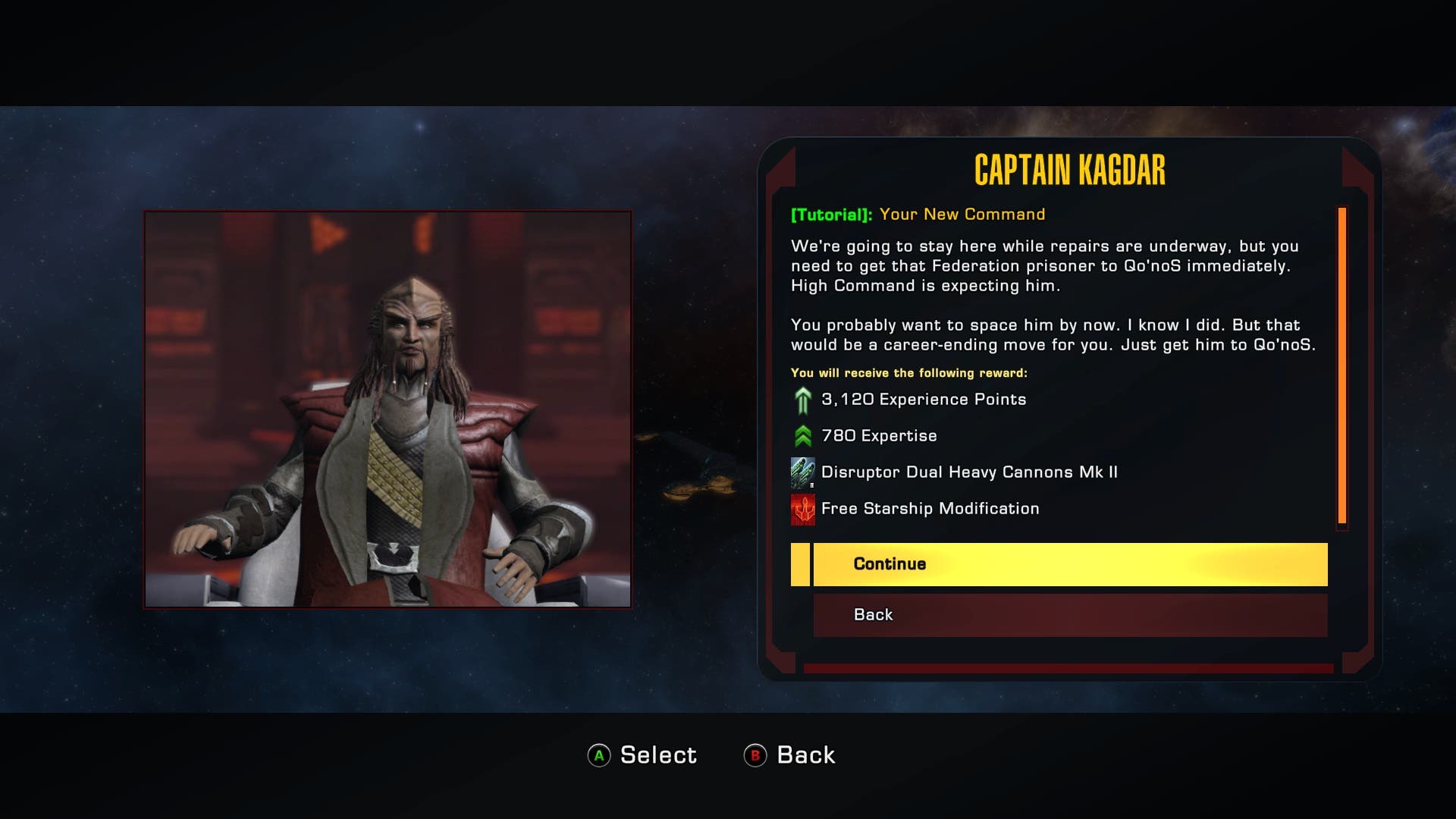Image resolution: width=1456 pixels, height=819 pixels.
Task: Click the green [Tutorial] tag
Action: click(x=832, y=215)
